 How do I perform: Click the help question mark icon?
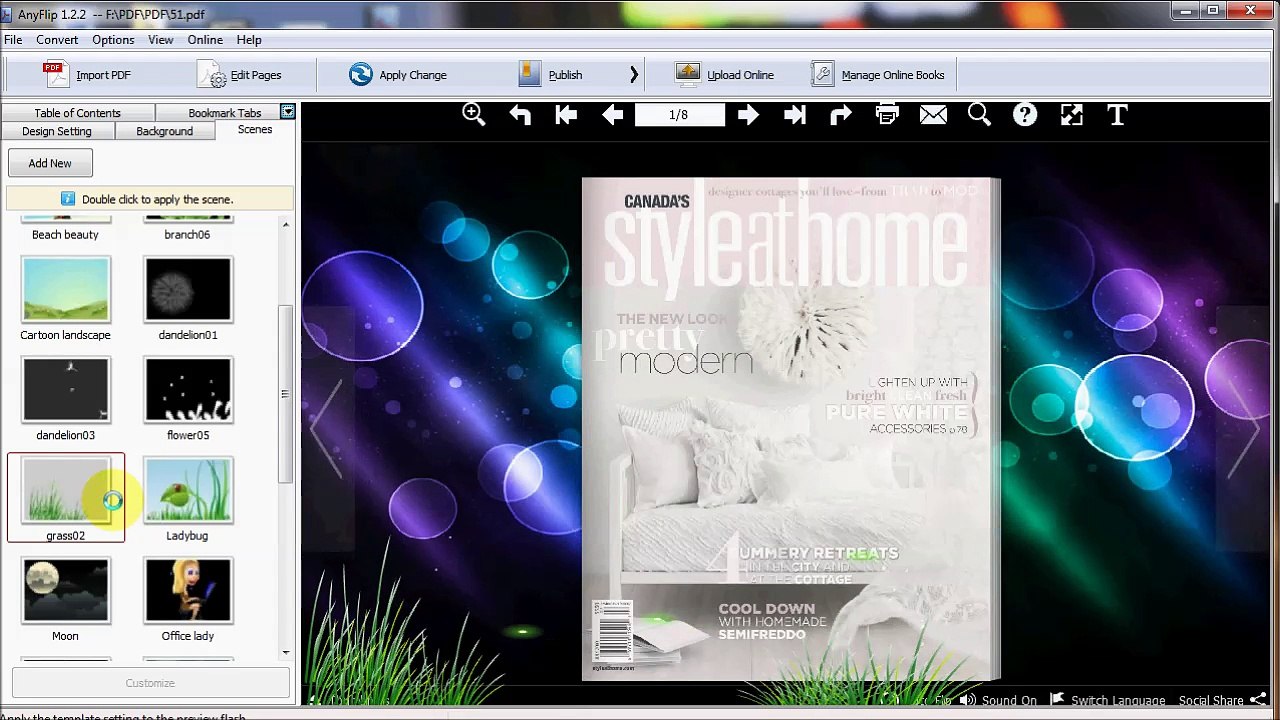1025,115
